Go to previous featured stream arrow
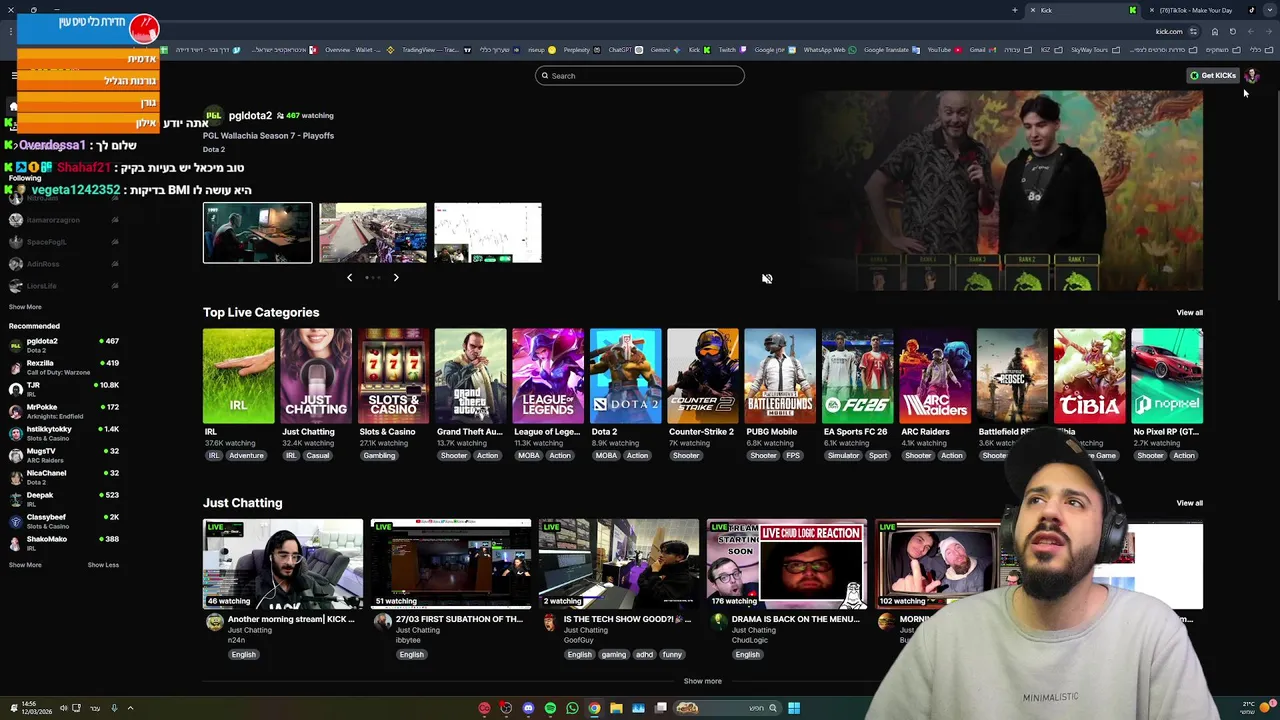This screenshot has height=720, width=1280. [x=349, y=277]
